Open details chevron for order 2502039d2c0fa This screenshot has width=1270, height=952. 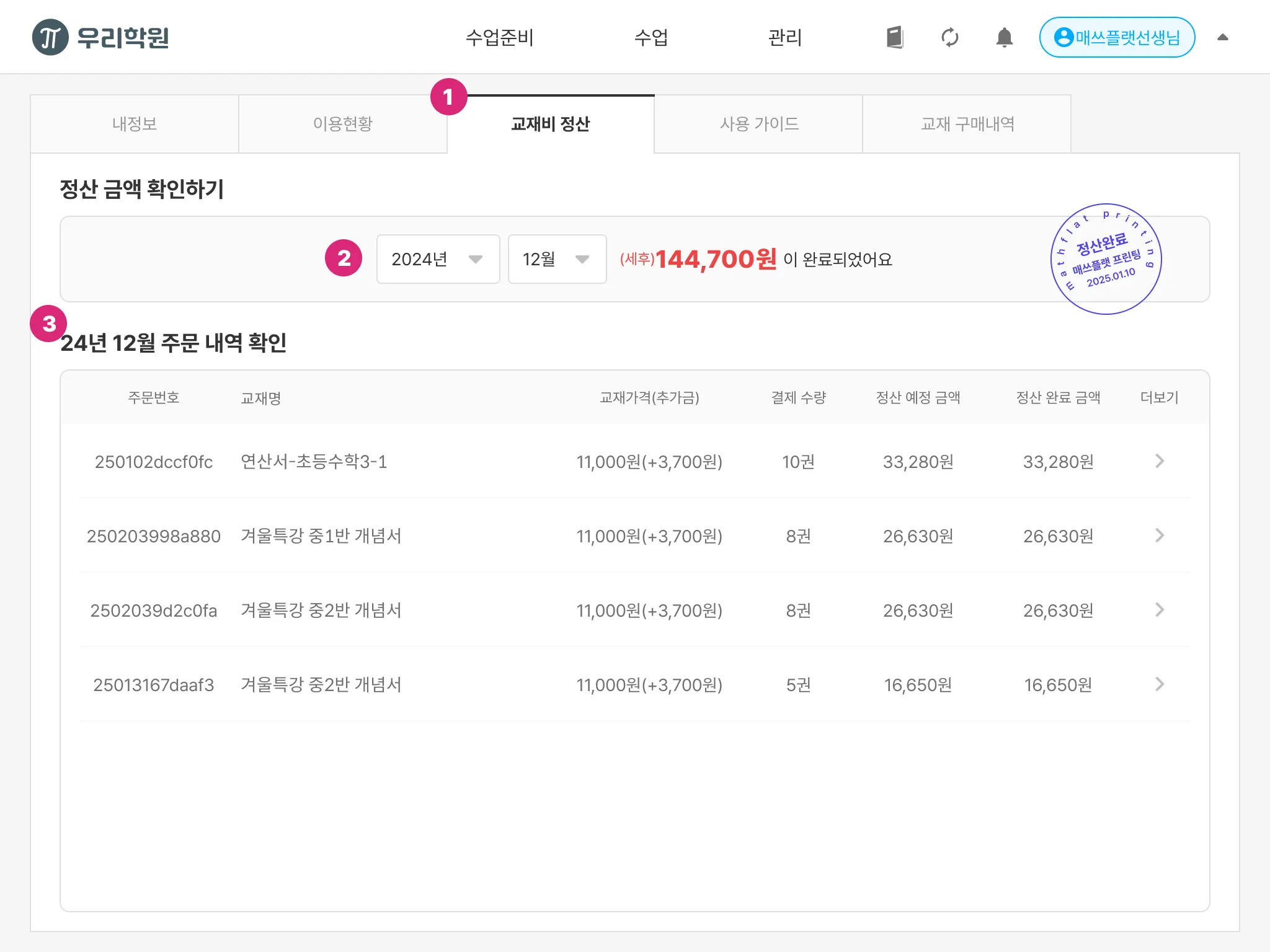(x=1159, y=610)
